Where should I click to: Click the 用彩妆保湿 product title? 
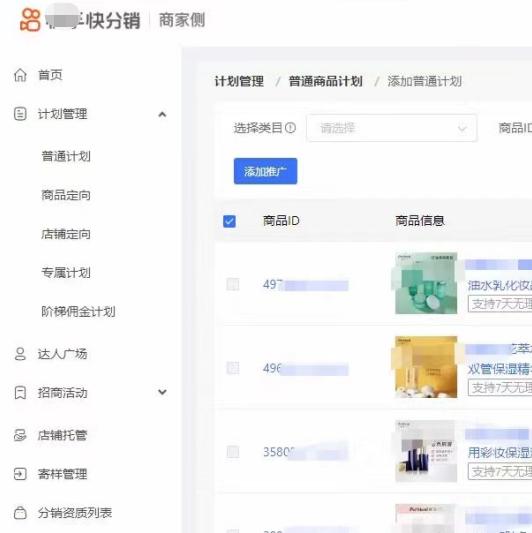500,453
